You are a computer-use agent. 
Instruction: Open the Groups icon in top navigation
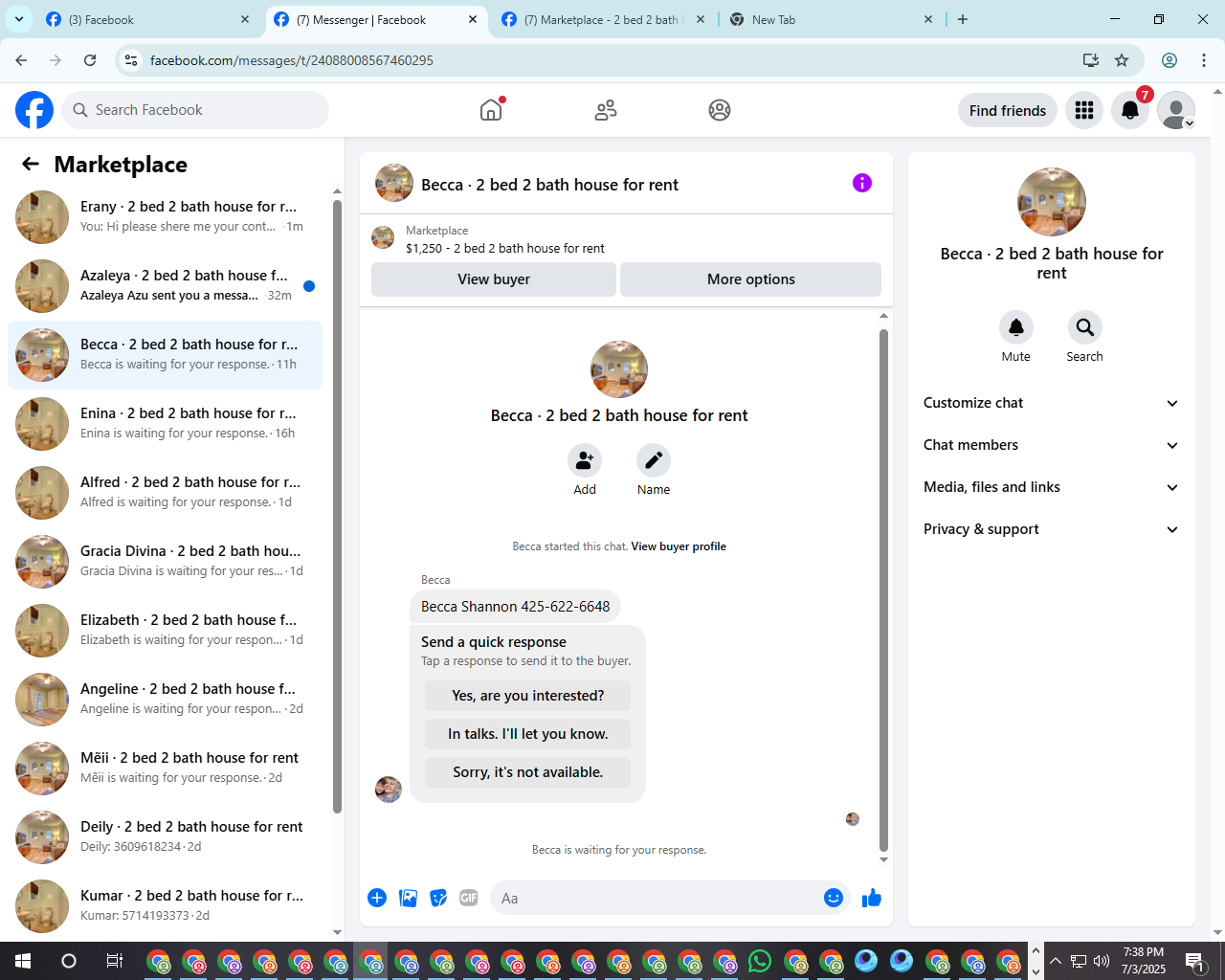coord(720,110)
